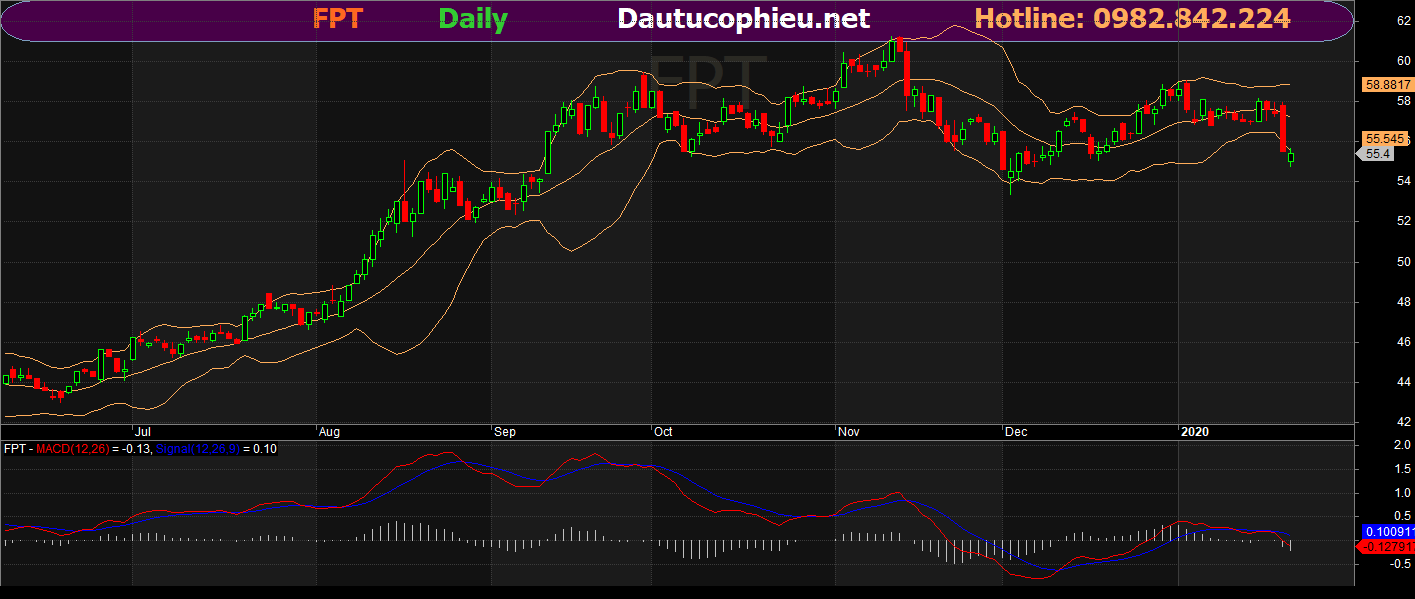The width and height of the screenshot is (1415, 599).
Task: Select the 2020 year marker on time axis
Action: [x=1195, y=432]
